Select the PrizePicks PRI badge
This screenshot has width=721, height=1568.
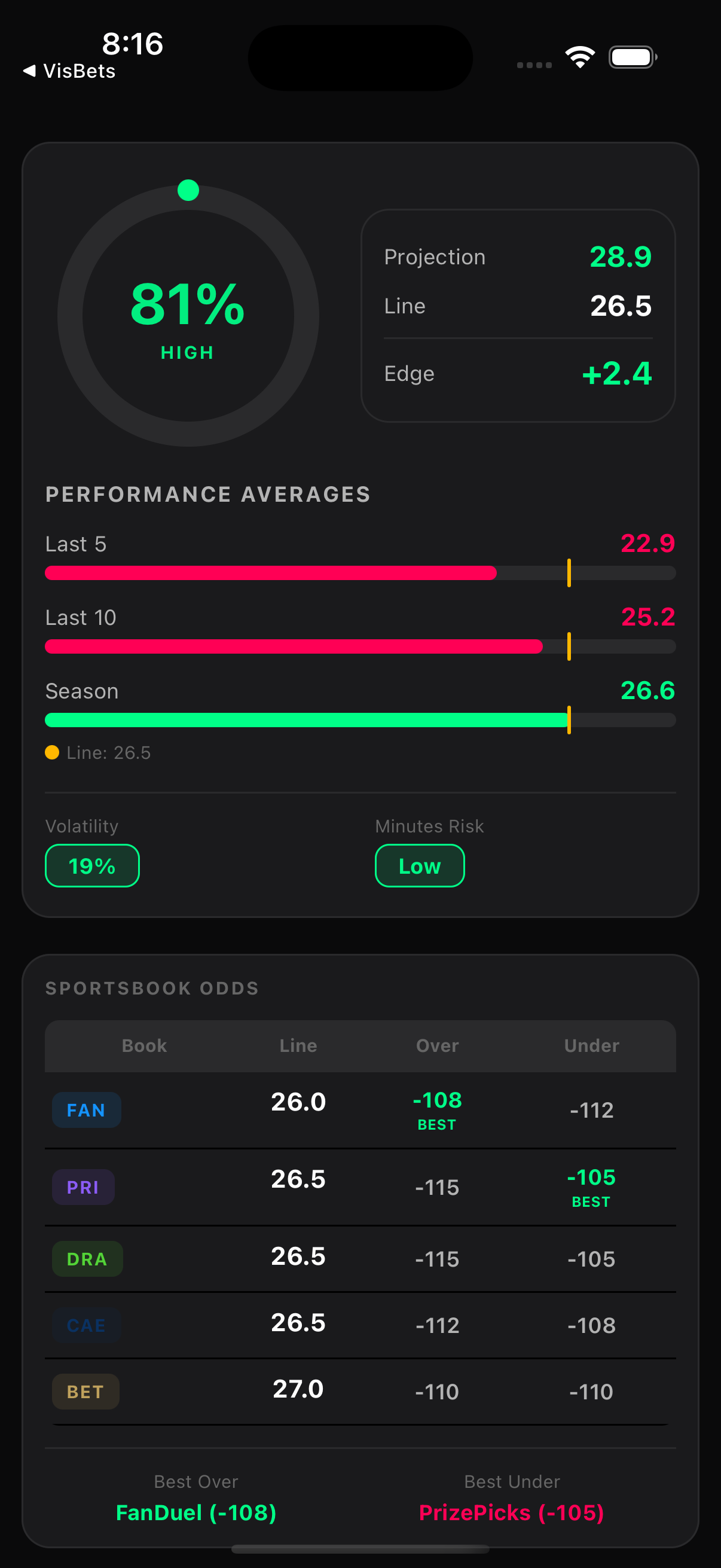point(83,1186)
